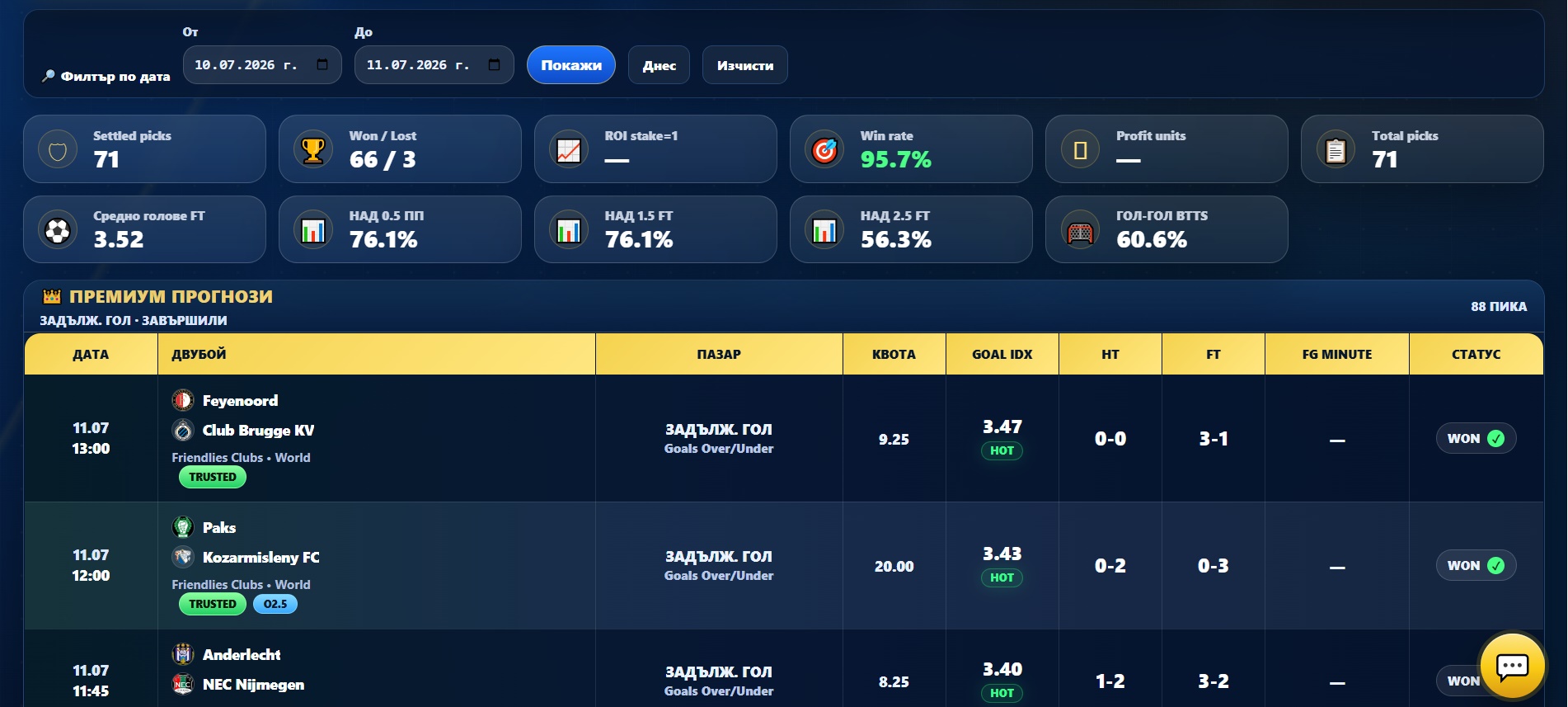Click the chart icon on ROI stake=1 card
The image size is (1568, 707).
point(569,151)
